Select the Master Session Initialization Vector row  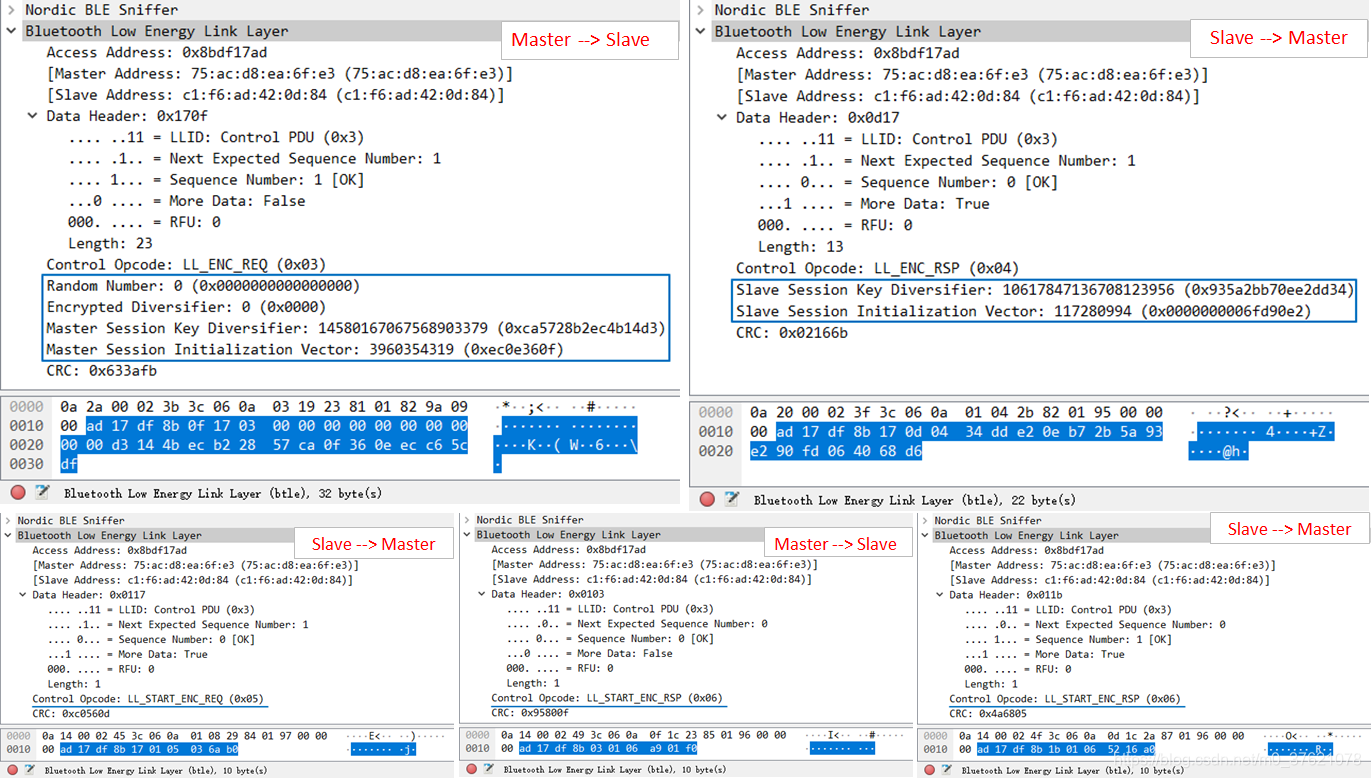coord(305,349)
